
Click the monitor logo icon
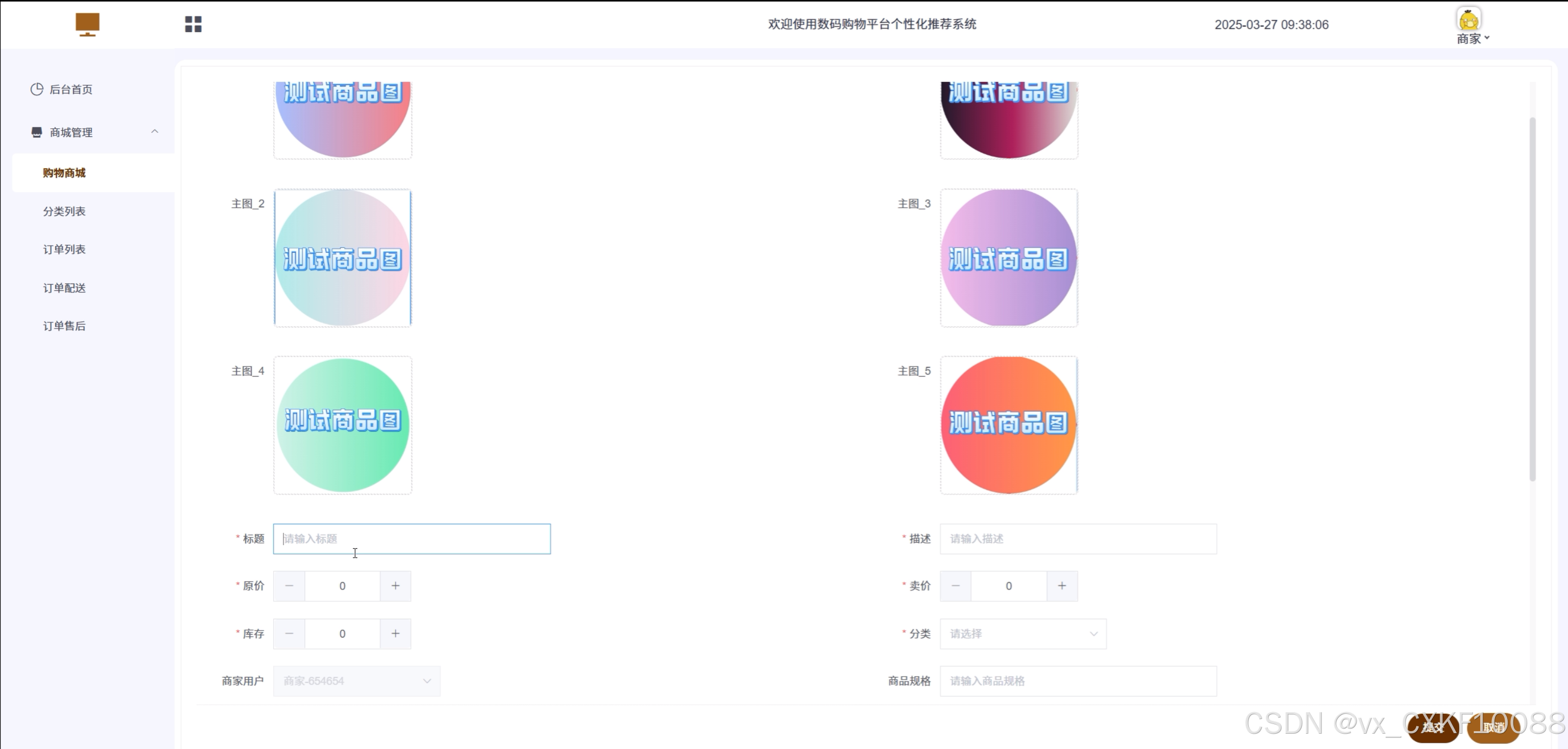pos(87,25)
